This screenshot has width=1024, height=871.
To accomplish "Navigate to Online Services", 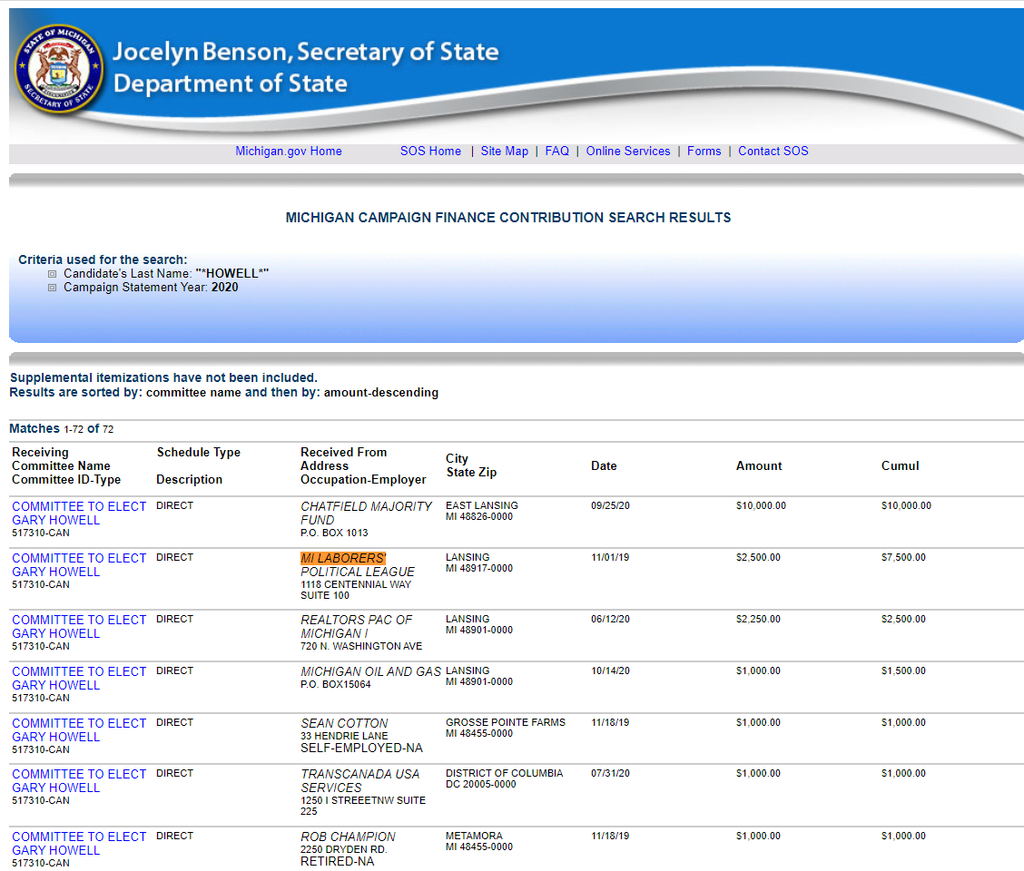I will click(x=628, y=151).
